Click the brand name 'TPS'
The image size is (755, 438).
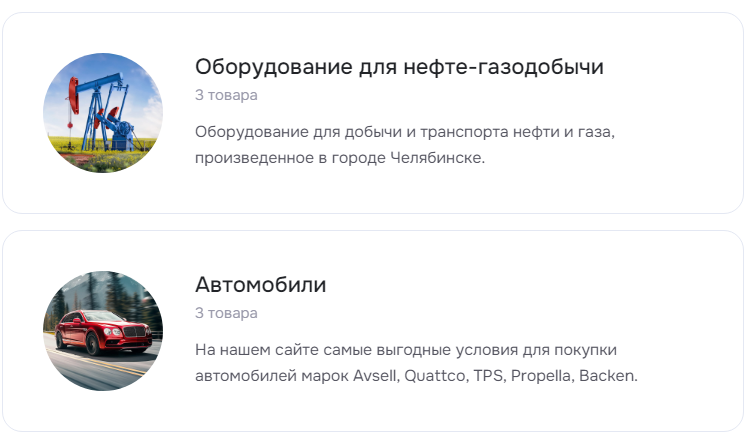pos(489,375)
